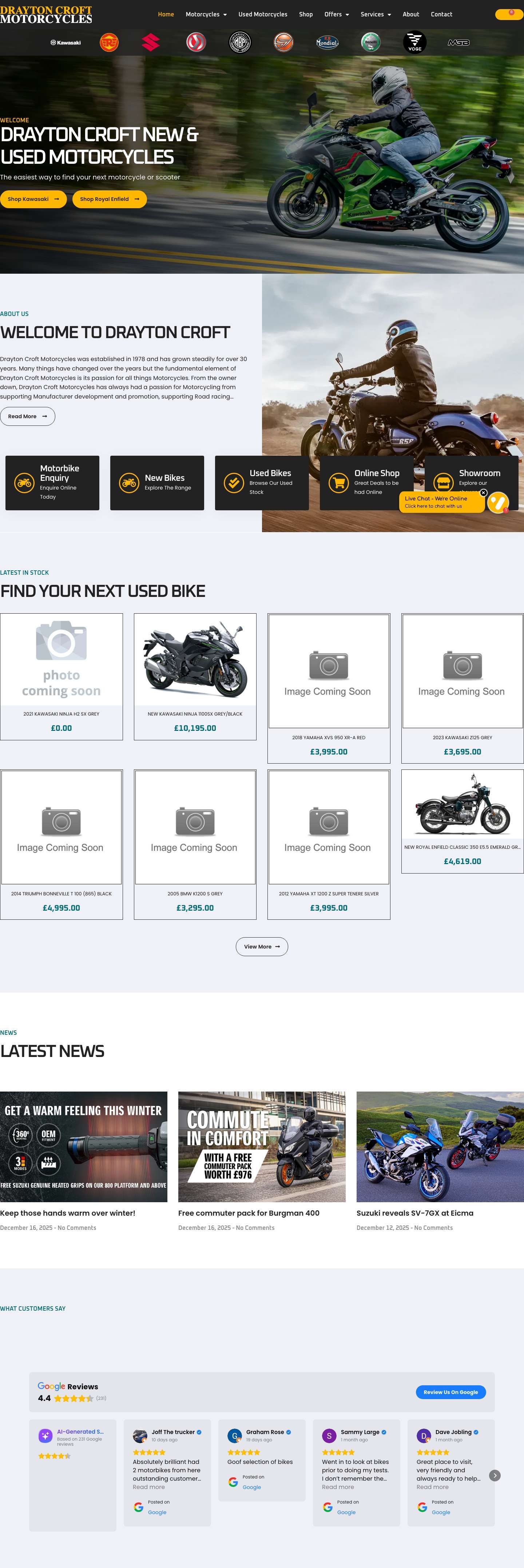Screen dimensions: 524x1568
Task: Open the 2018 Yamaha XVS 950 XR-A Red listing
Action: 329,688
